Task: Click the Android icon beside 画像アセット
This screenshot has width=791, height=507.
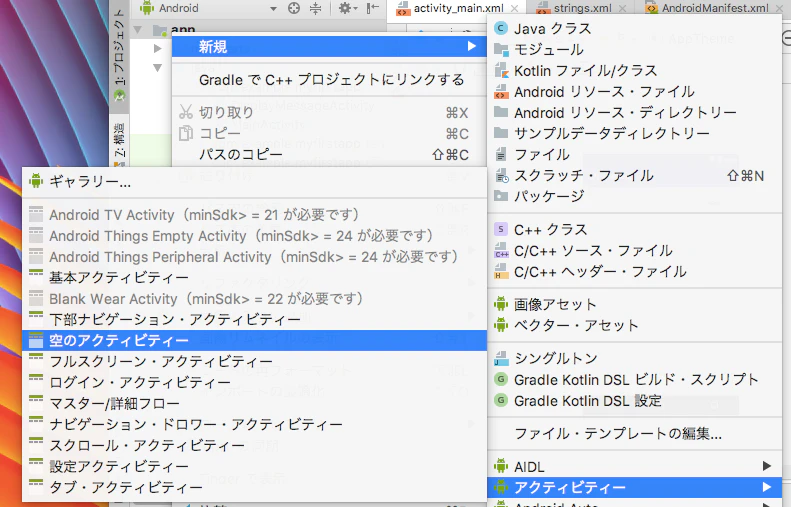Action: 500,304
